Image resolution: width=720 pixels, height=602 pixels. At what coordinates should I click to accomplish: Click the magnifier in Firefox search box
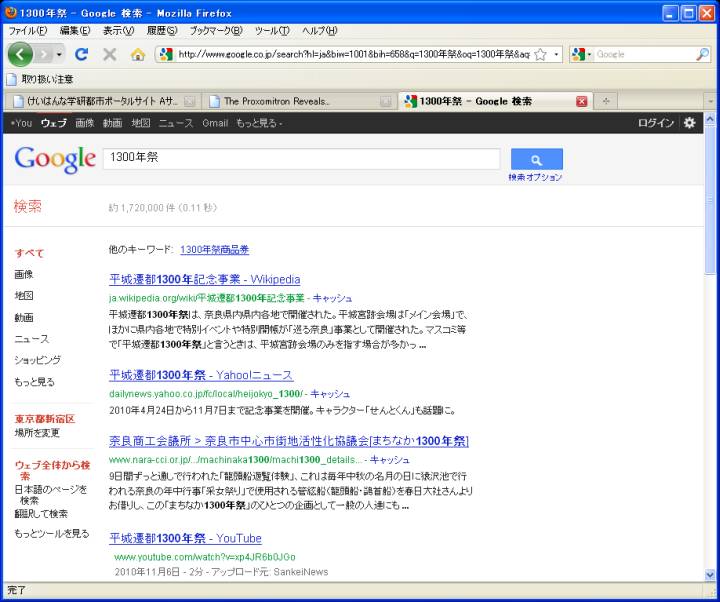703,54
